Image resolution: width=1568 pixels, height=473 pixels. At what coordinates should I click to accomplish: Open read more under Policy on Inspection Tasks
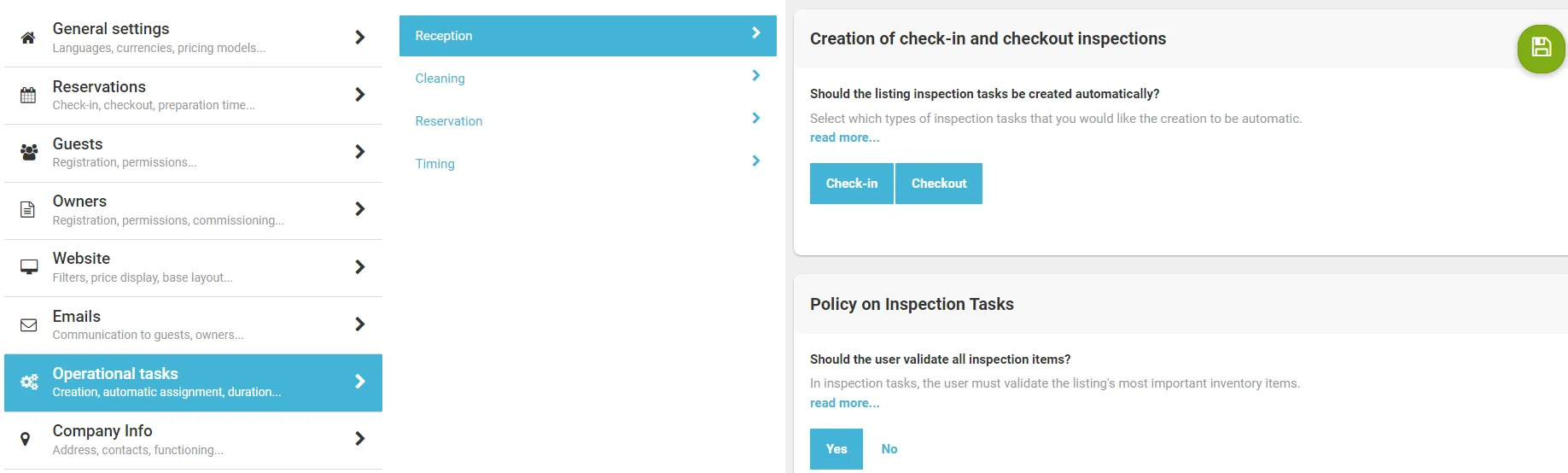[x=844, y=403]
